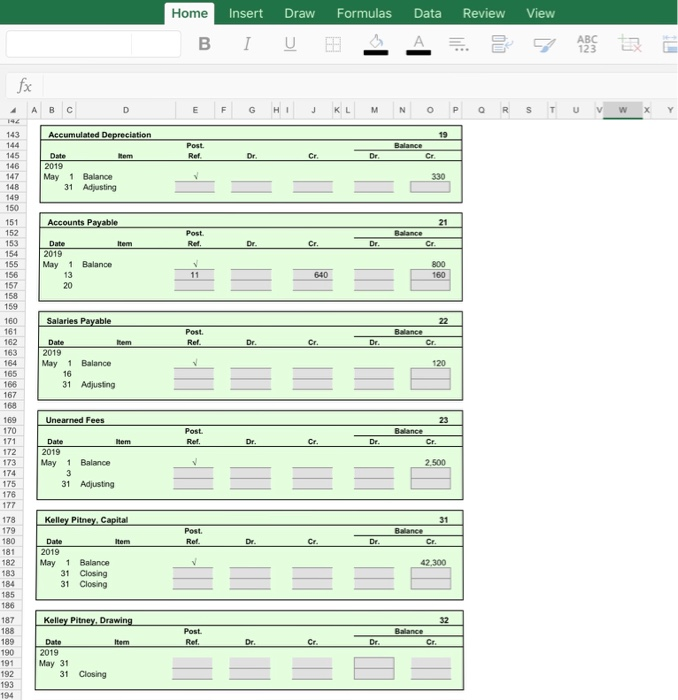Screen dimensions: 678x700
Task: Open the Draw tab
Action: coord(299,13)
